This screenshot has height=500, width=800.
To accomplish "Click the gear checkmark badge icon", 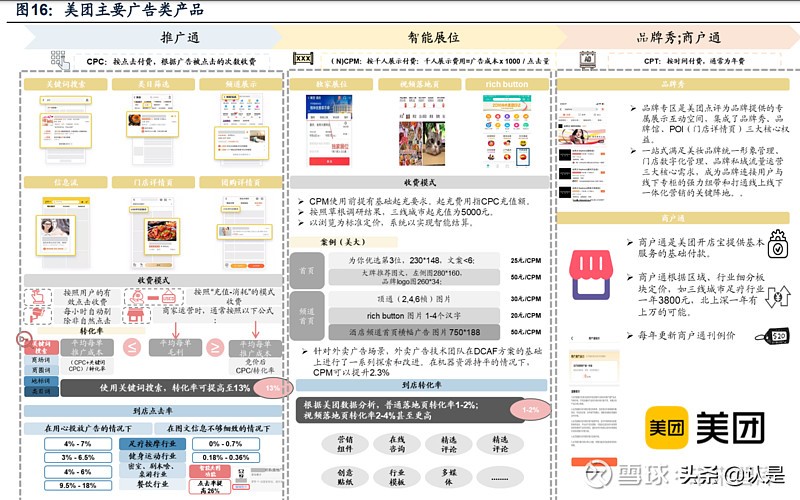I will (778, 243).
